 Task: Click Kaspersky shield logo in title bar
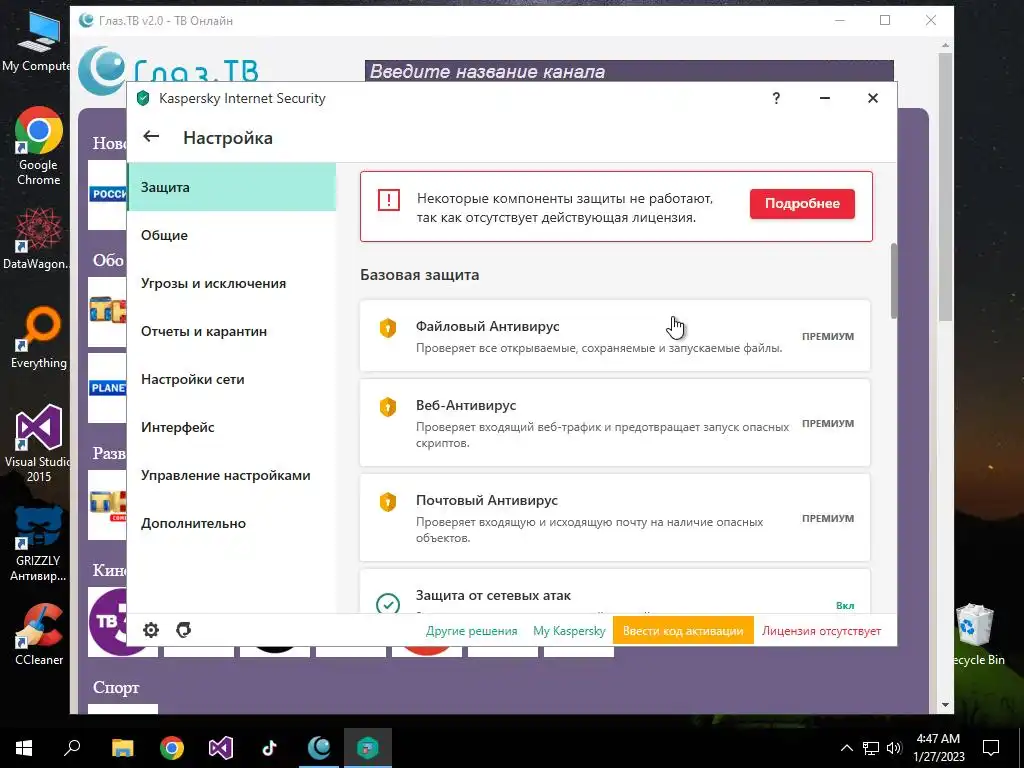[143, 99]
